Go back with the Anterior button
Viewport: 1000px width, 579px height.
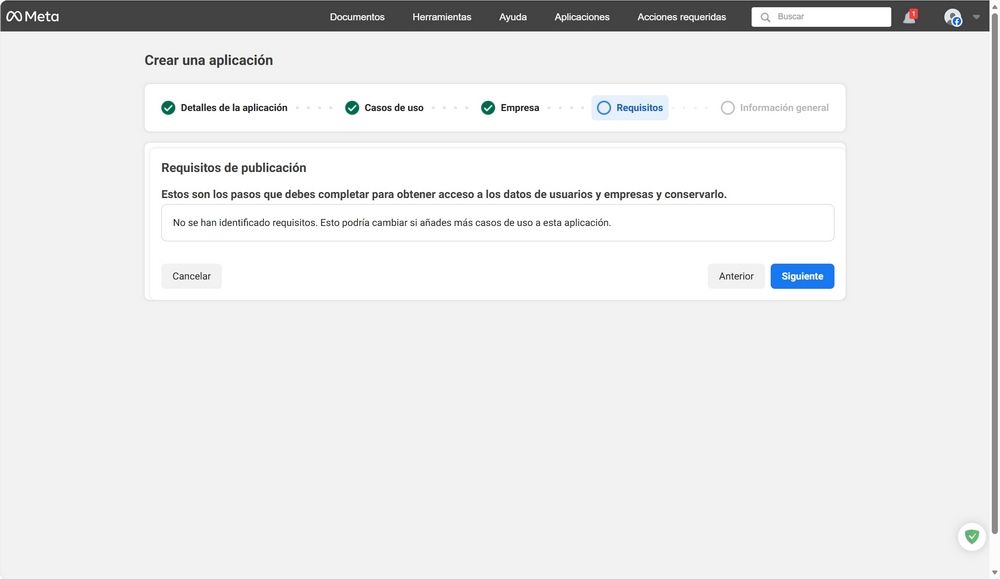(x=736, y=276)
